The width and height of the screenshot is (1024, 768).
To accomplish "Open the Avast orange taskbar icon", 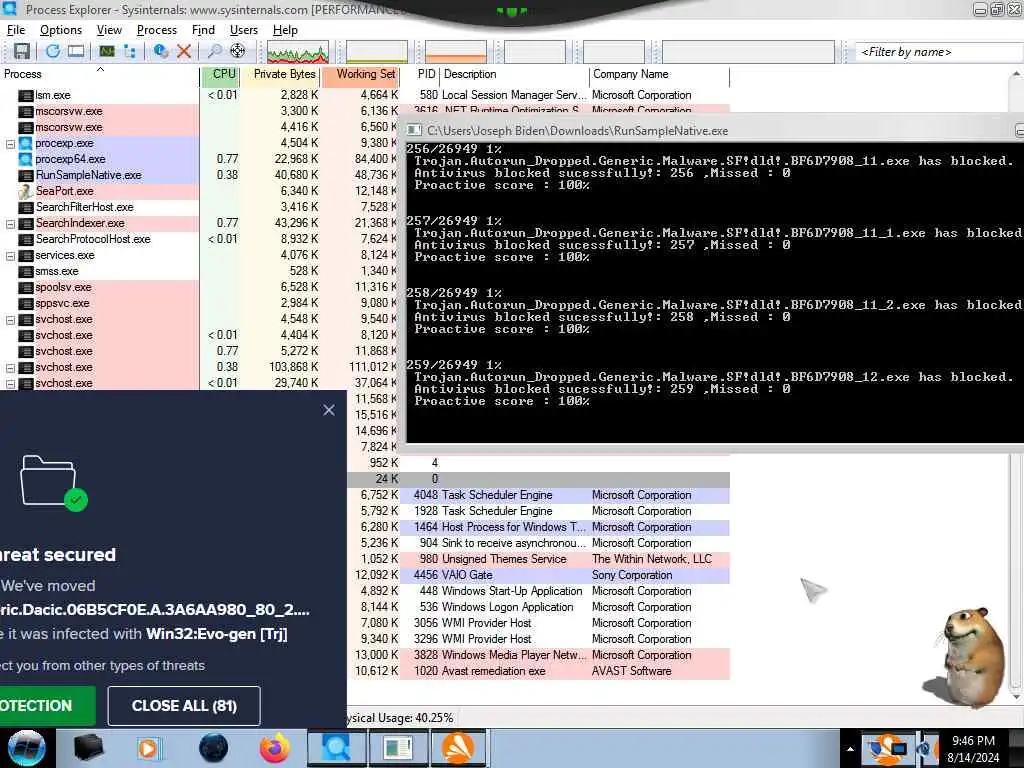I will [458, 748].
